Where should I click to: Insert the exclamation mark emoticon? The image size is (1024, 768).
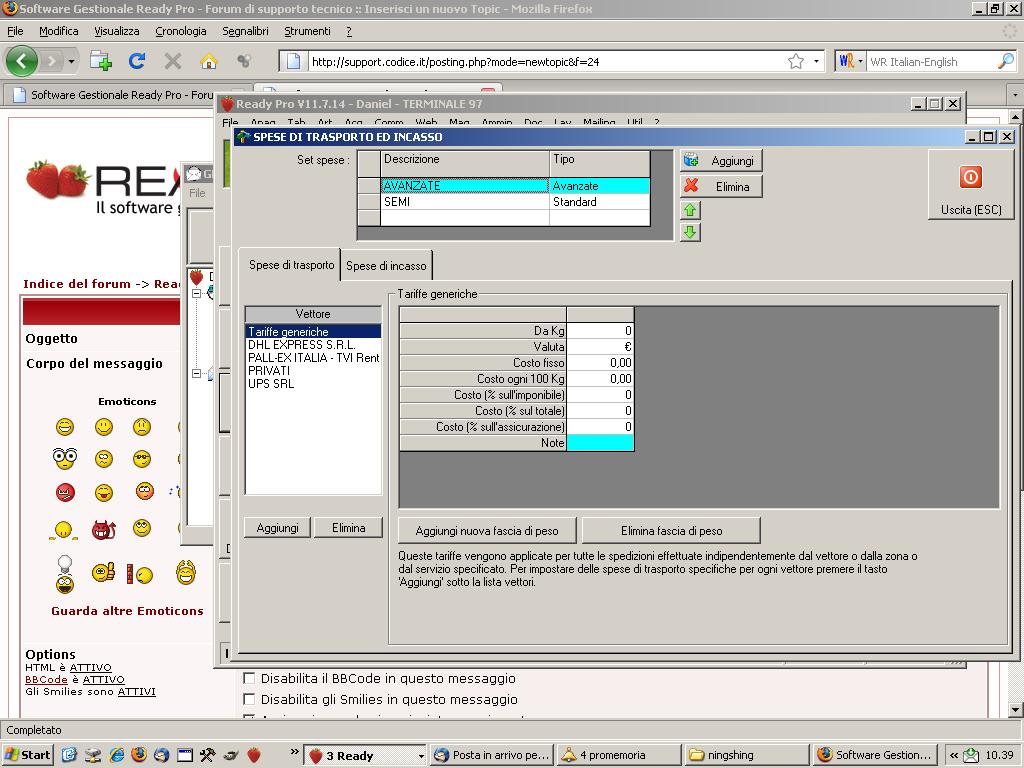[139, 574]
